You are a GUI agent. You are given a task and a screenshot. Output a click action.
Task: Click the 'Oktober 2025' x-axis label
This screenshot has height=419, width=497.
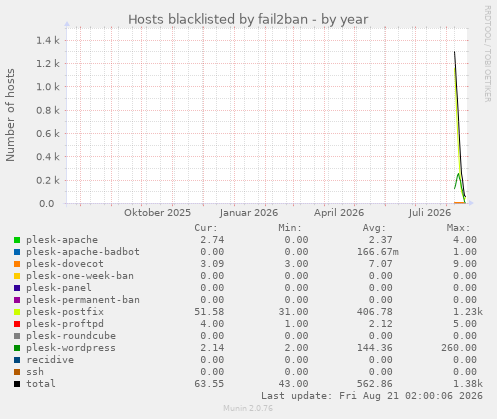coord(157,213)
